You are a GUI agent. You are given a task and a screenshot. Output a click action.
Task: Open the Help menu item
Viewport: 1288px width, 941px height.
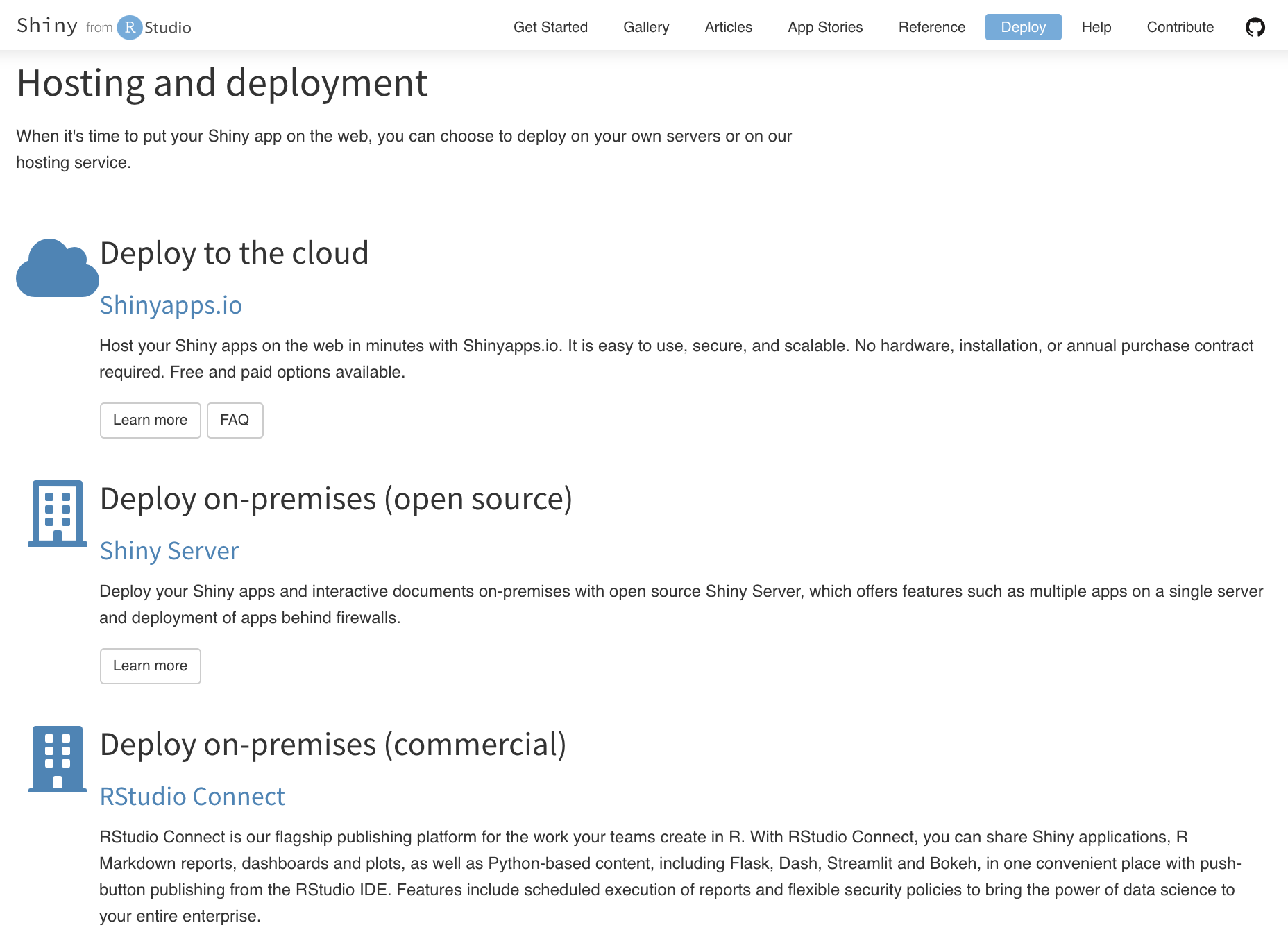tap(1096, 26)
